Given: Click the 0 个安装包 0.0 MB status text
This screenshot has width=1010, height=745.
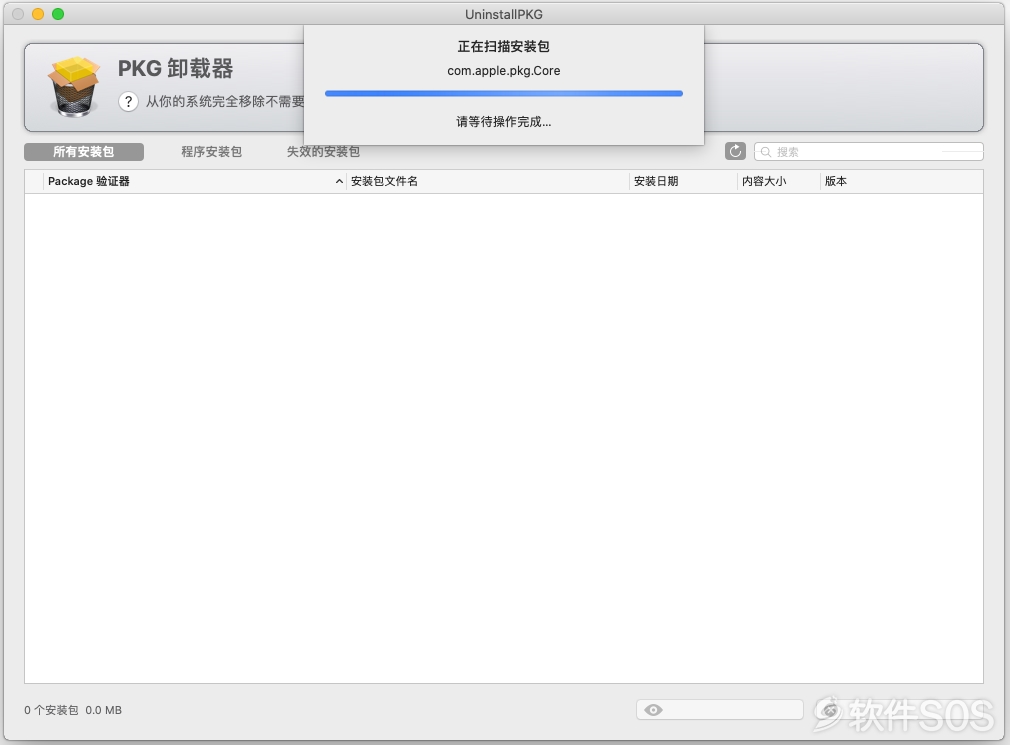Looking at the screenshot, I should coord(73,710).
